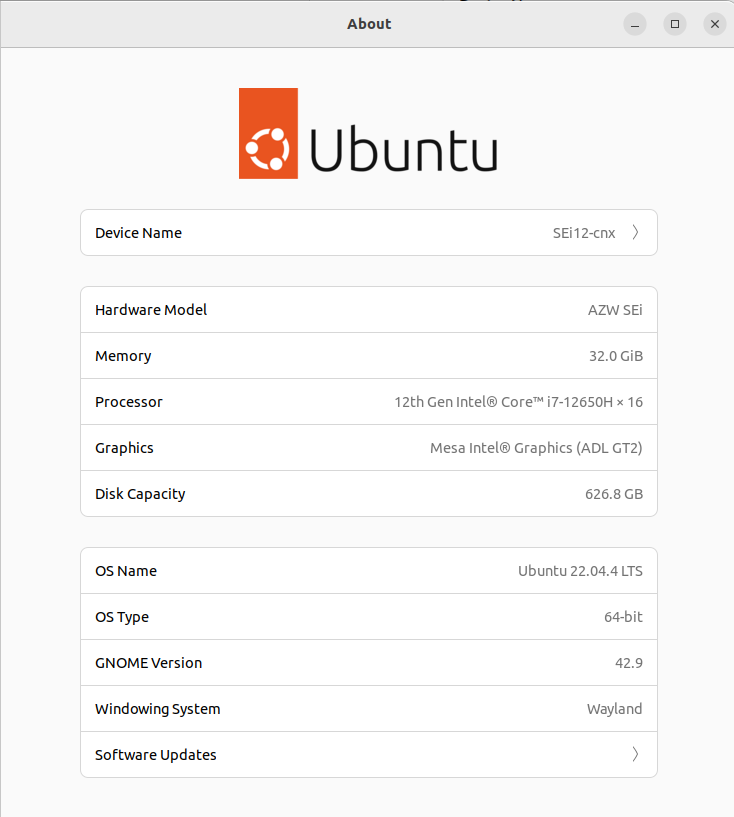
Task: Click the large Ubuntu wordmark text
Action: pyautogui.click(x=404, y=150)
